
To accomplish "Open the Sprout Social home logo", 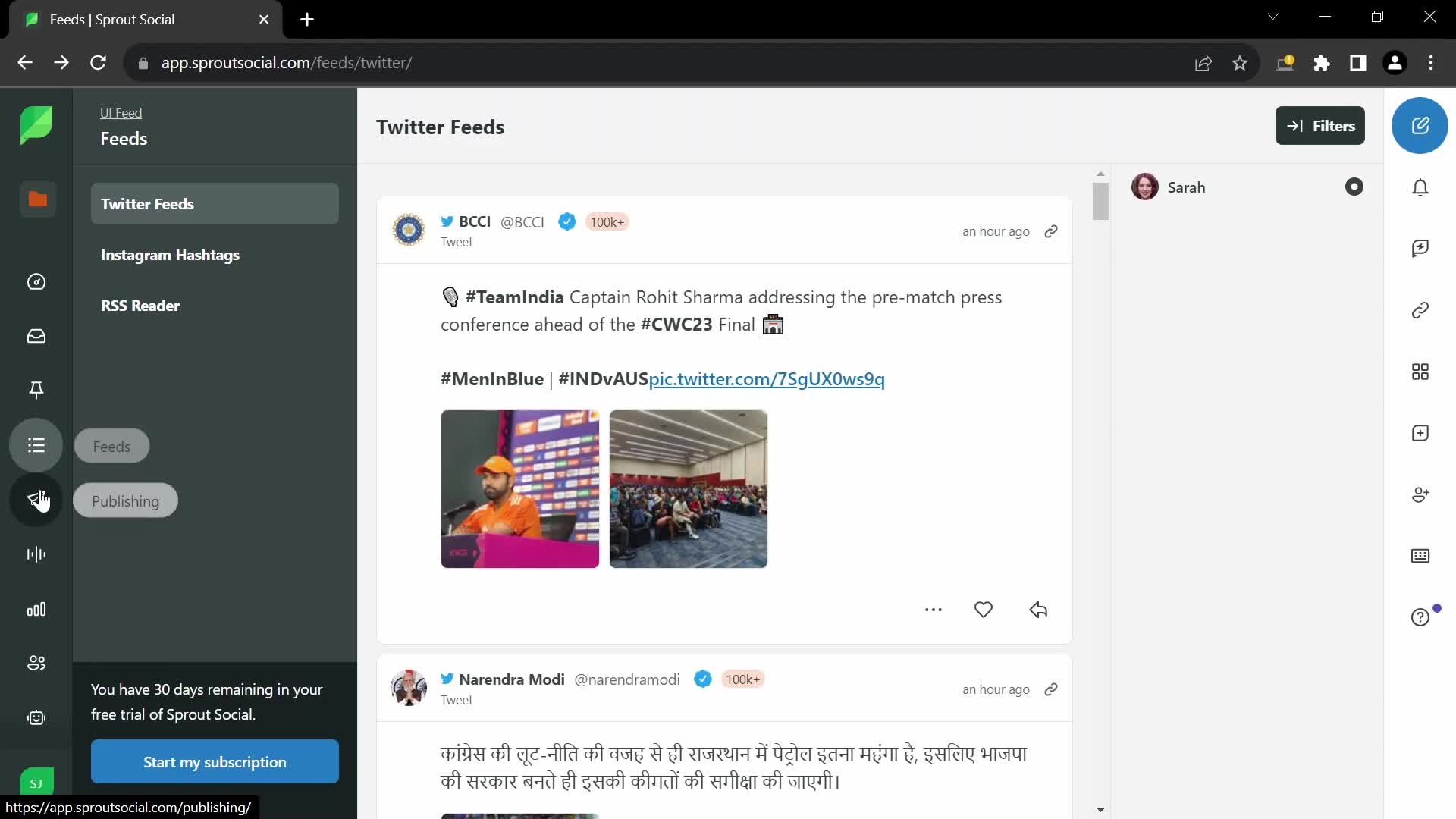I will tap(36, 125).
